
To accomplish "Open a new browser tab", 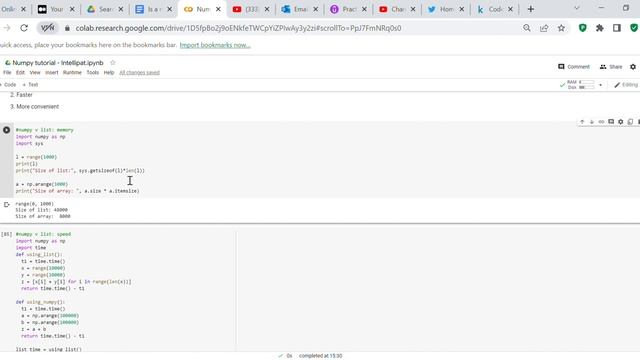I will (x=531, y=9).
